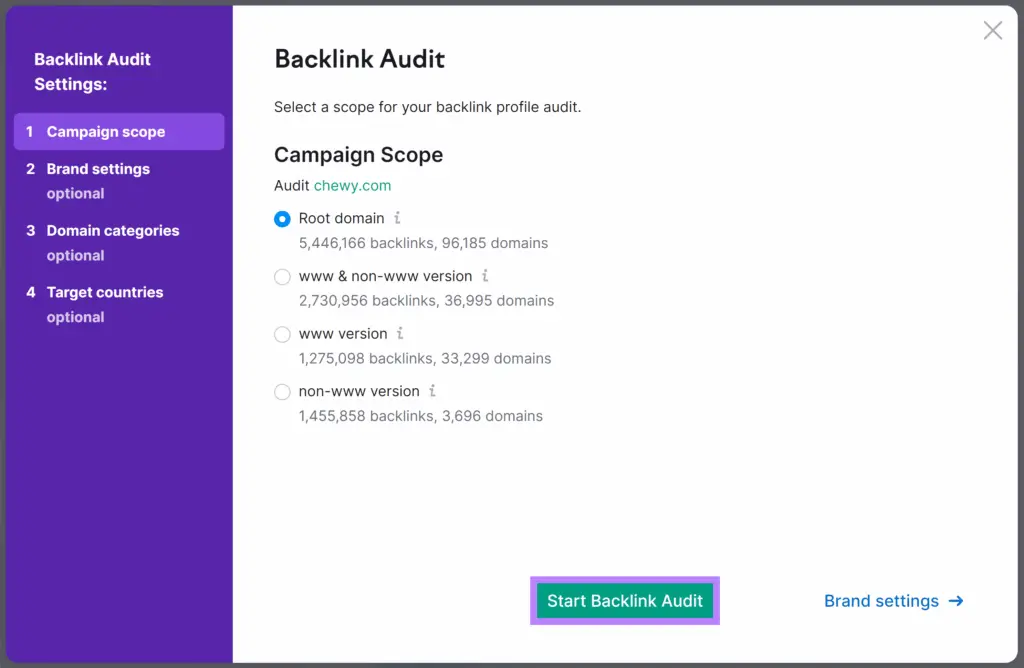Open the info tooltip icon for www version
The height and width of the screenshot is (668, 1024).
tap(400, 334)
